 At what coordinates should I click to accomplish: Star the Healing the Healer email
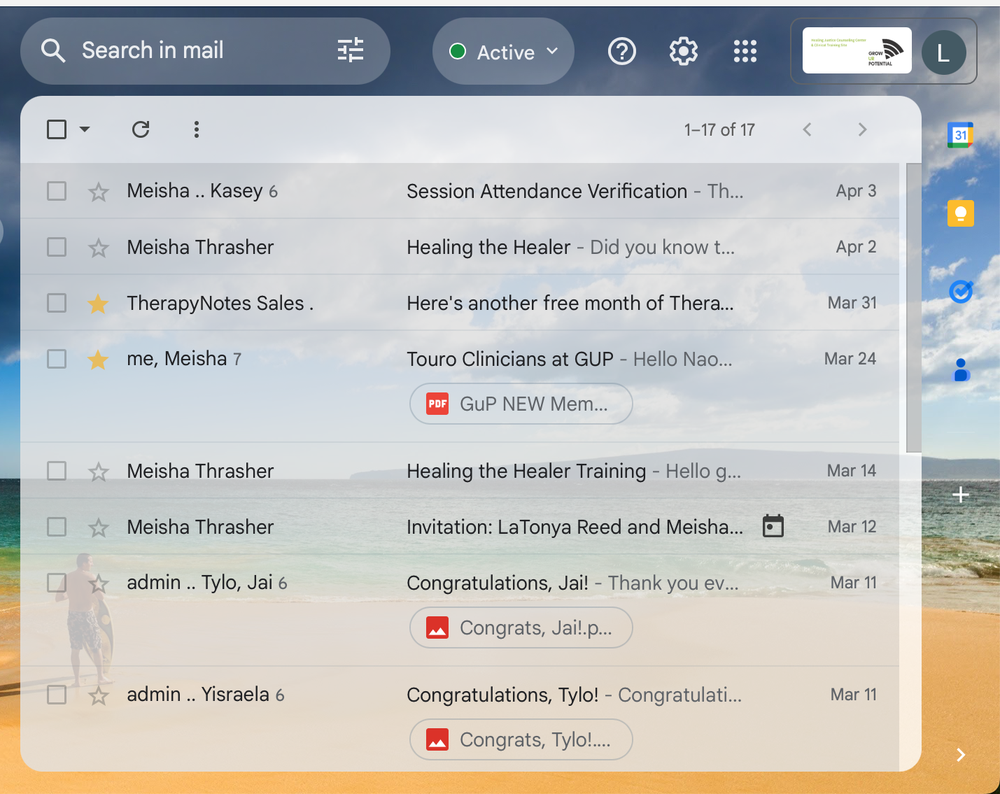click(98, 247)
